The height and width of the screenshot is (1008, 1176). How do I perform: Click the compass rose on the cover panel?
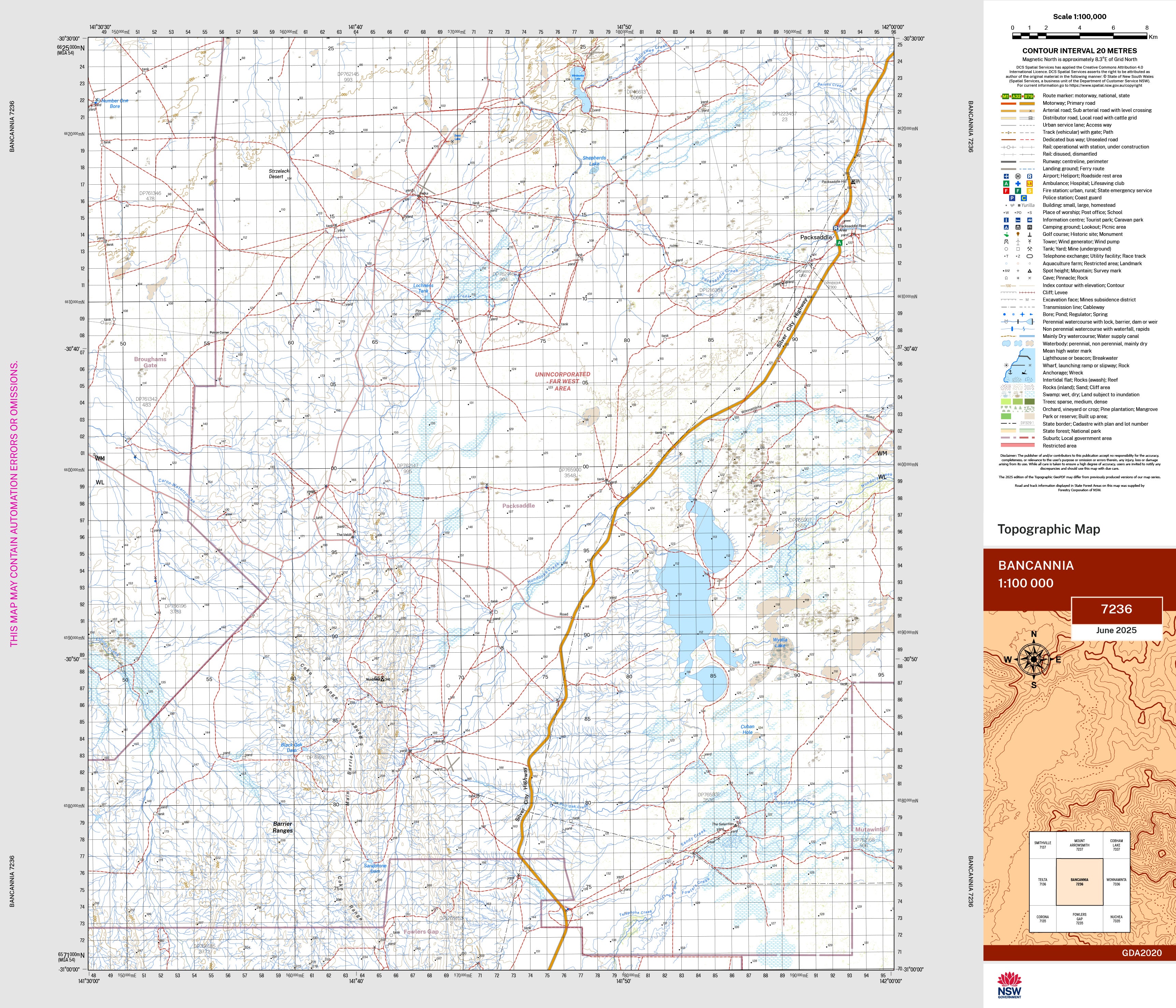(x=1034, y=659)
